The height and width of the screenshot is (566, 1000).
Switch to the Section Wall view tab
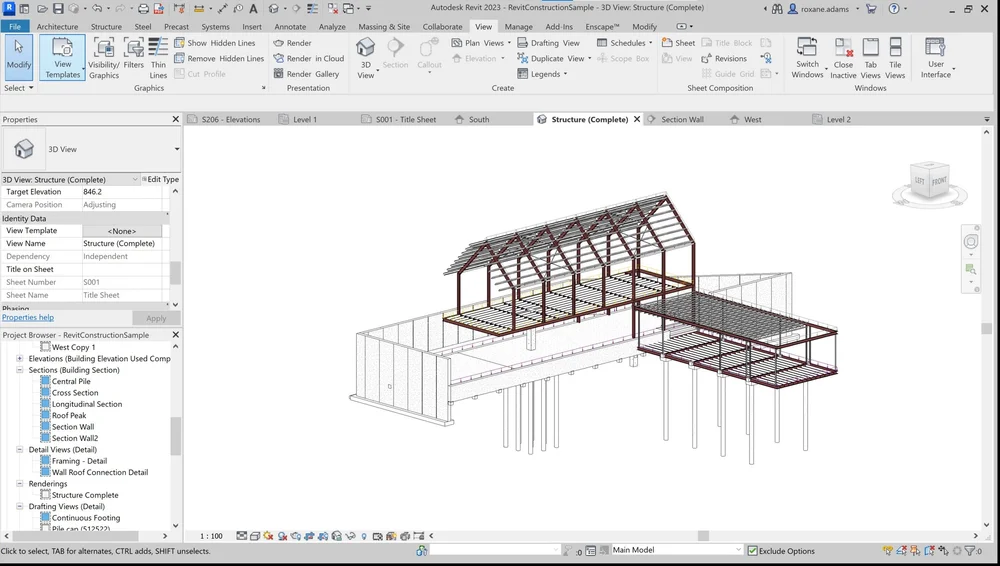coord(682,120)
